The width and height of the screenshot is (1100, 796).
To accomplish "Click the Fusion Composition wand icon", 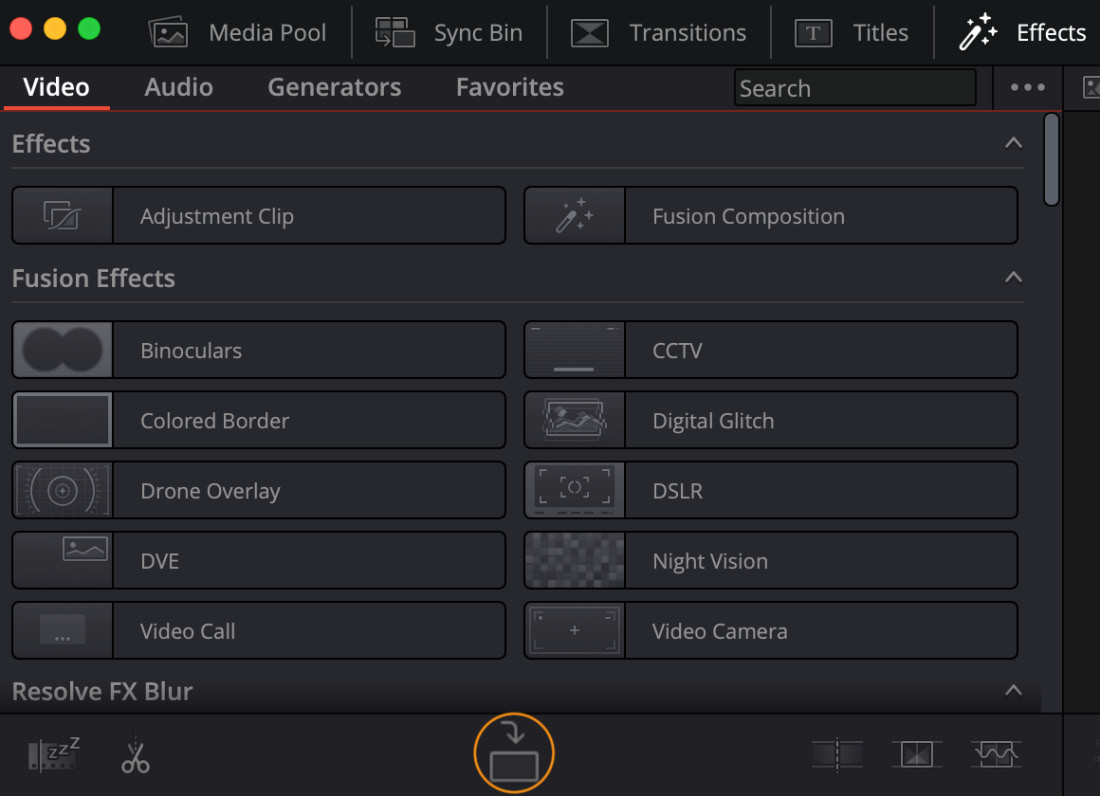I will pyautogui.click(x=575, y=215).
